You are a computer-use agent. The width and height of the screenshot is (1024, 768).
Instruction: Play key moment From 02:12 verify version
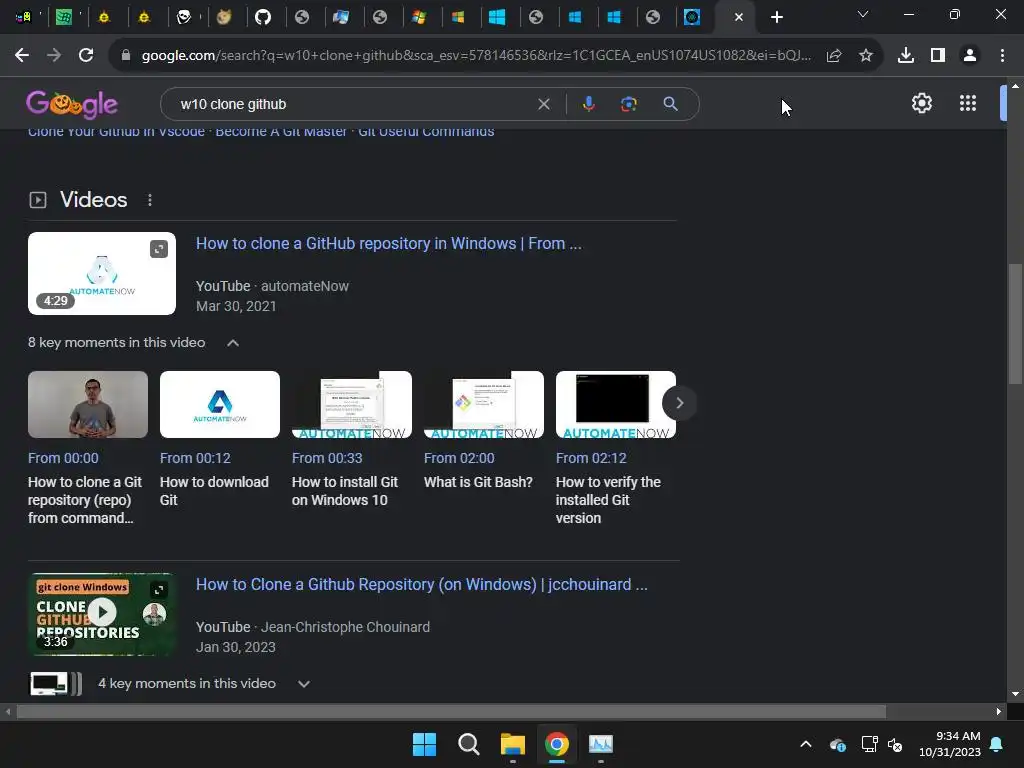click(x=616, y=404)
